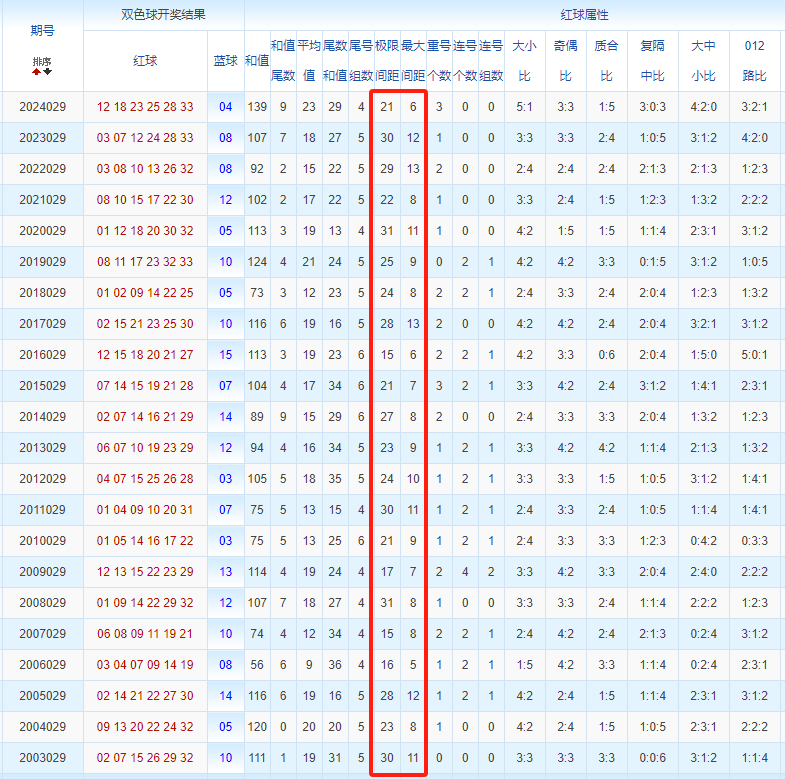The width and height of the screenshot is (785, 779).
Task: Click the red ascending sort arrow
Action: [x=37, y=72]
